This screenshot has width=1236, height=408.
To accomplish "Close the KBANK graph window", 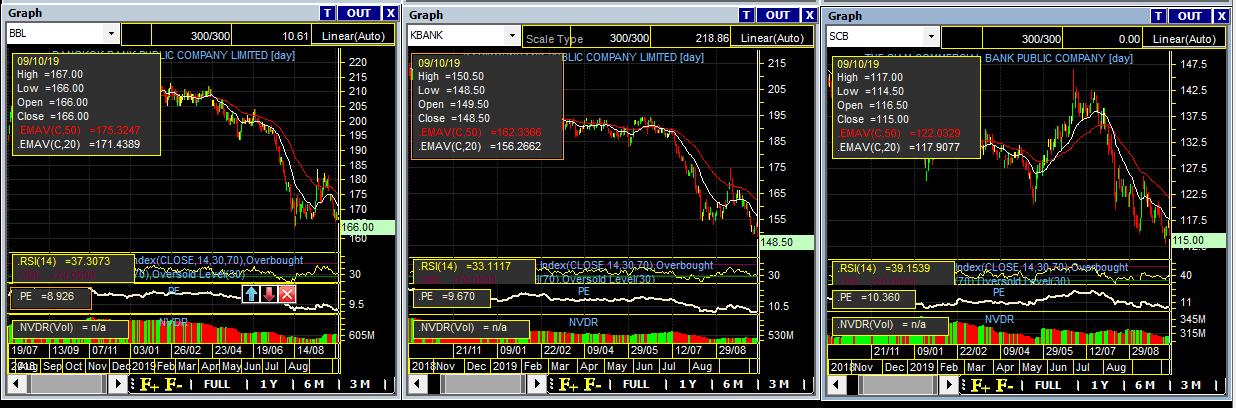I will tap(808, 14).
